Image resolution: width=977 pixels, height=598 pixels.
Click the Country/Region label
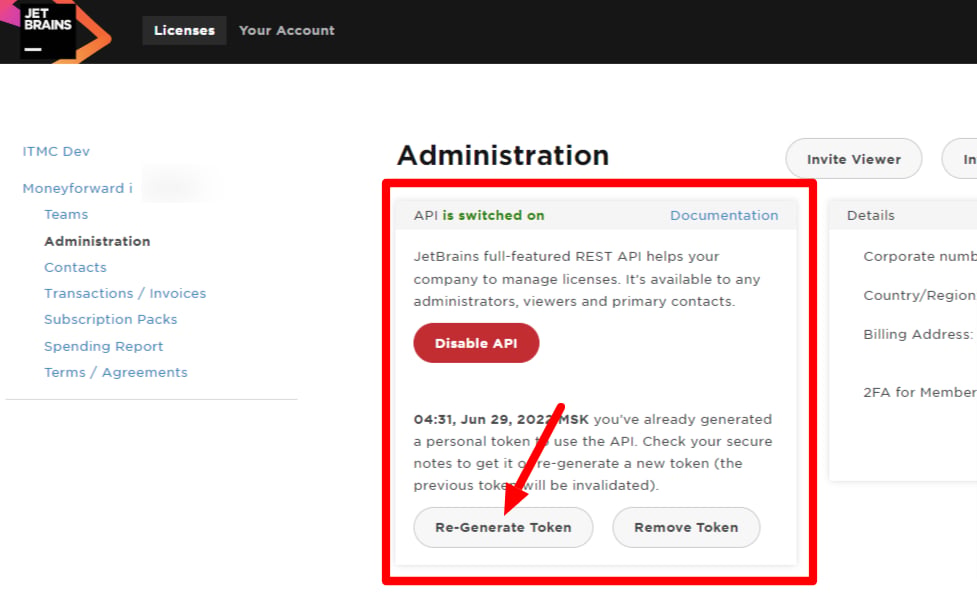pos(920,295)
